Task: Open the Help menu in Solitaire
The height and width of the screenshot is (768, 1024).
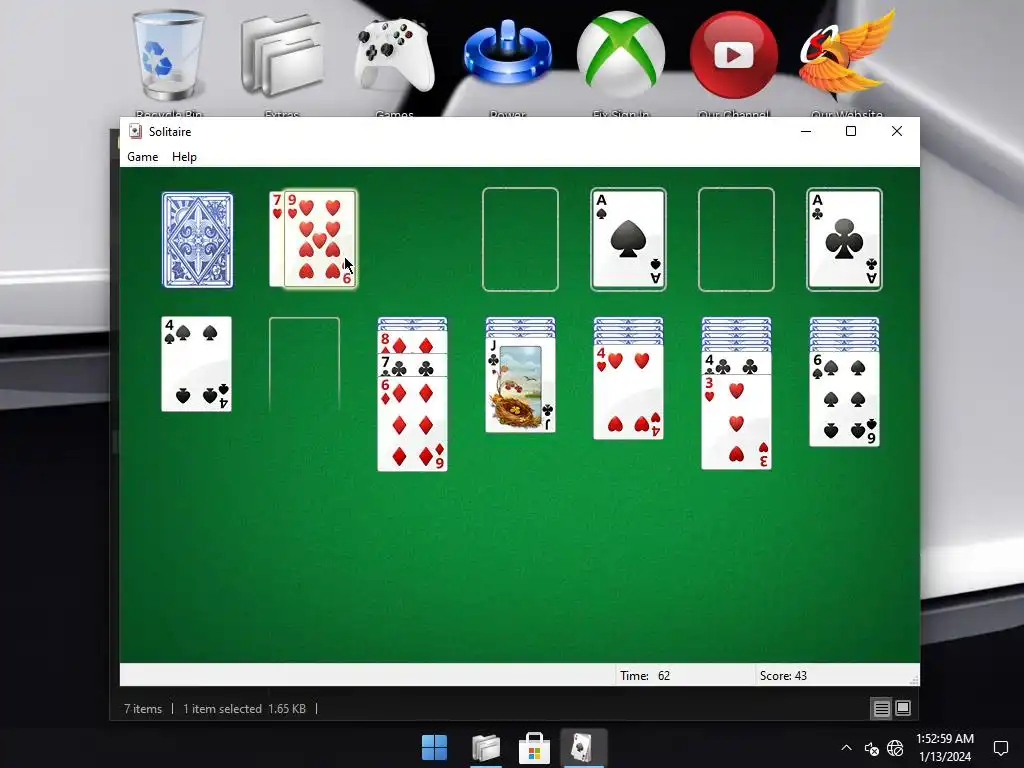Action: (184, 157)
